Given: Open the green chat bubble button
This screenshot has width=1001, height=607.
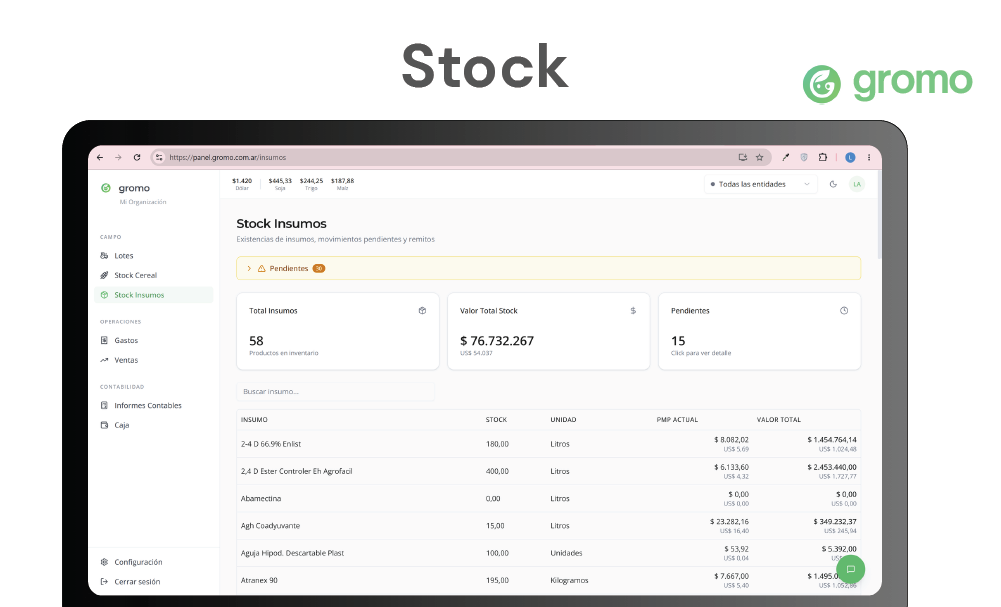Looking at the screenshot, I should pyautogui.click(x=850, y=569).
